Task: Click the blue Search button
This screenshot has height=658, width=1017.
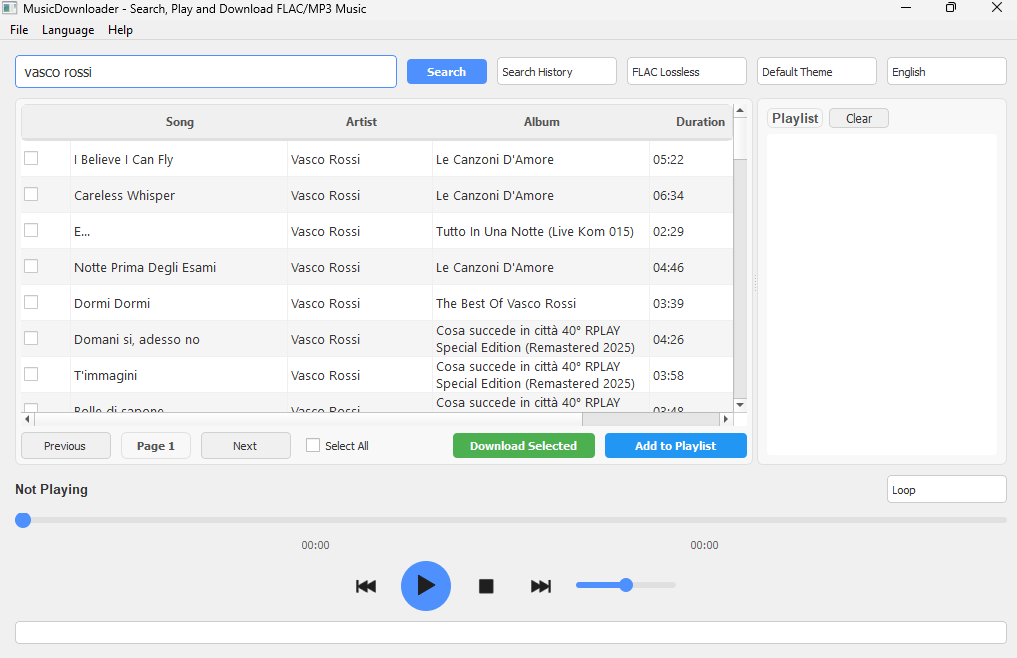Action: (446, 71)
